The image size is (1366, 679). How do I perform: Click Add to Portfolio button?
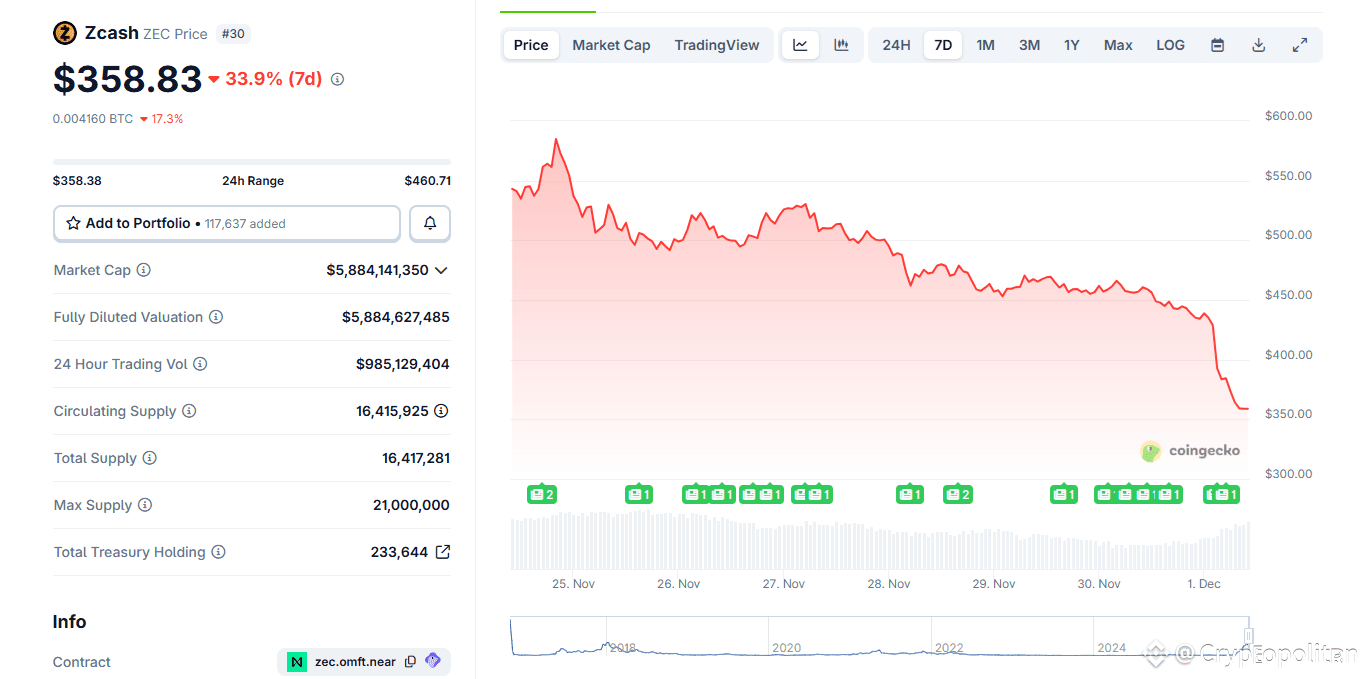tap(226, 223)
